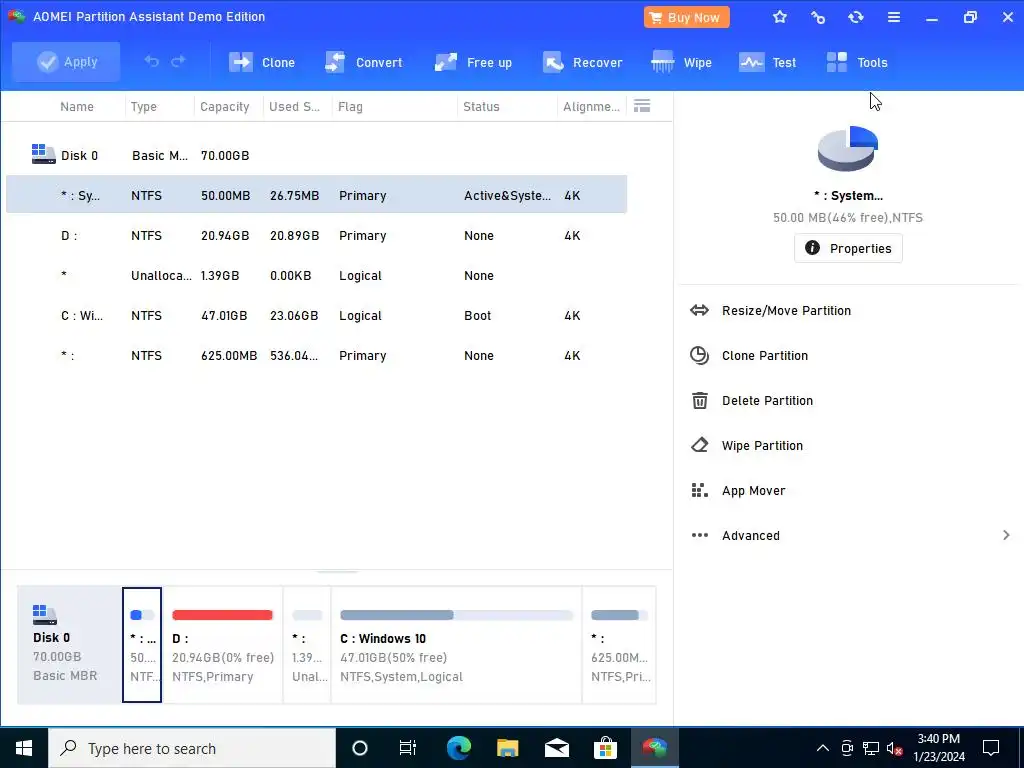This screenshot has width=1024, height=768.
Task: Click the Delete Partition trash icon
Action: pos(699,400)
